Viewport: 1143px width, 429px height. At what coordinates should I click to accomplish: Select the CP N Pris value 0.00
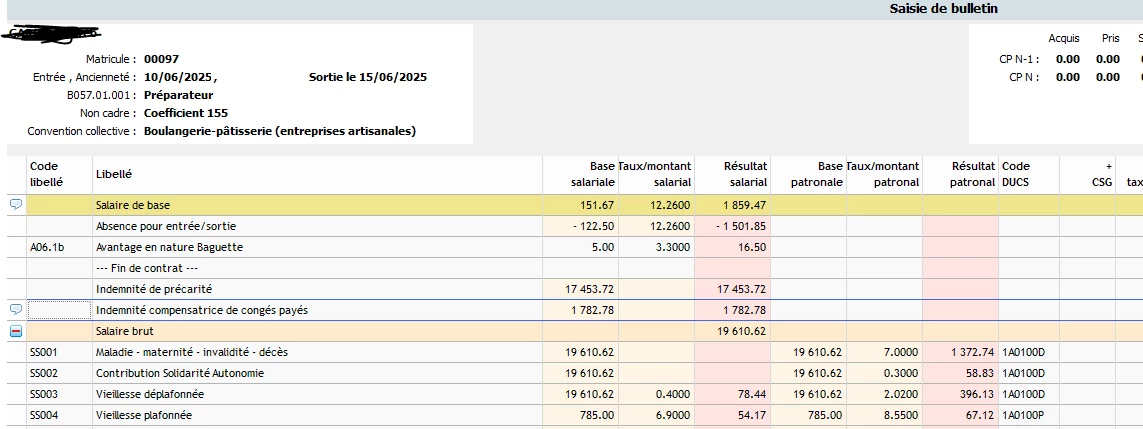click(x=1108, y=77)
